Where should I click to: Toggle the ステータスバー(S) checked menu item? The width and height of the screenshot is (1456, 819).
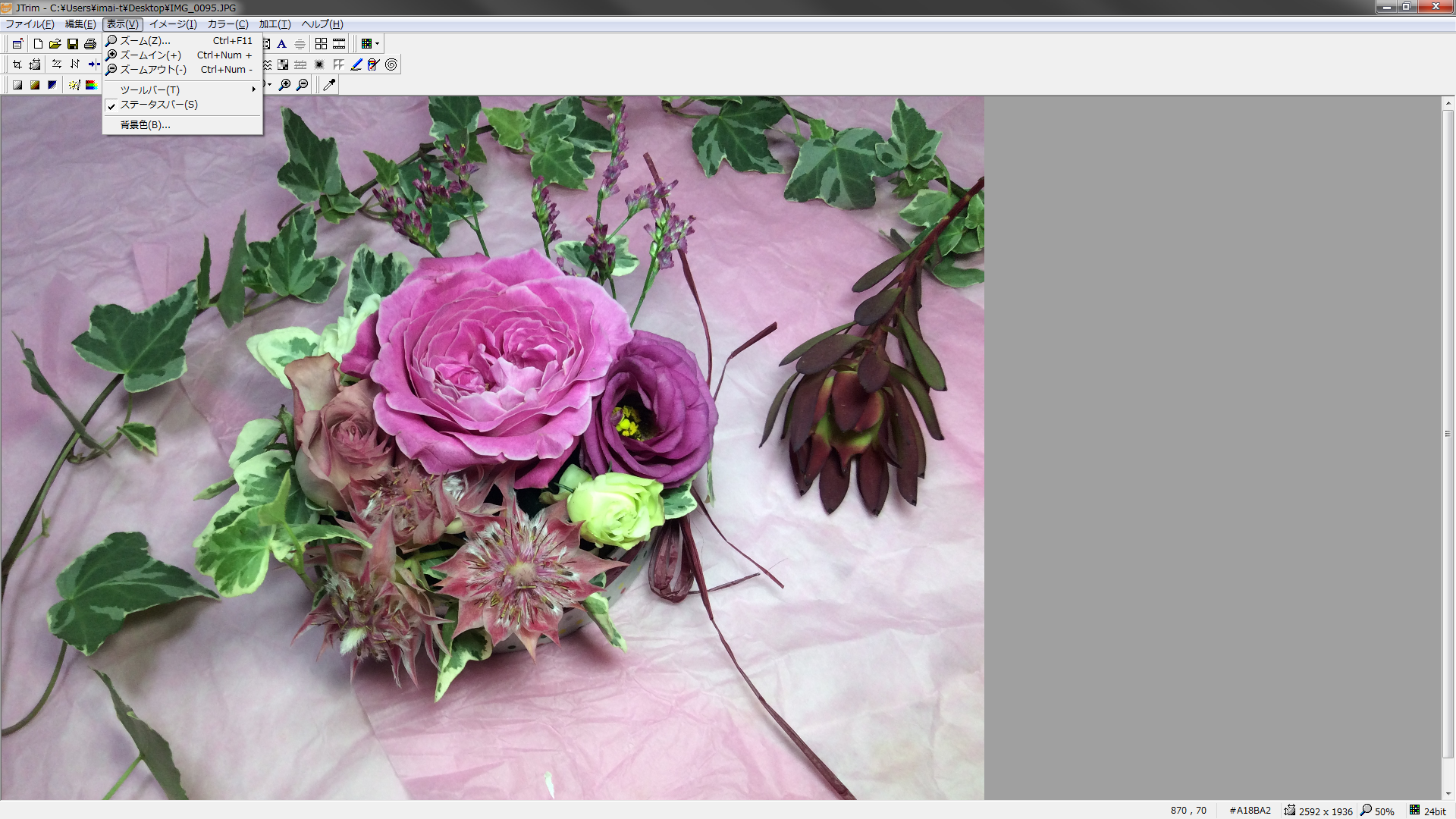[158, 105]
